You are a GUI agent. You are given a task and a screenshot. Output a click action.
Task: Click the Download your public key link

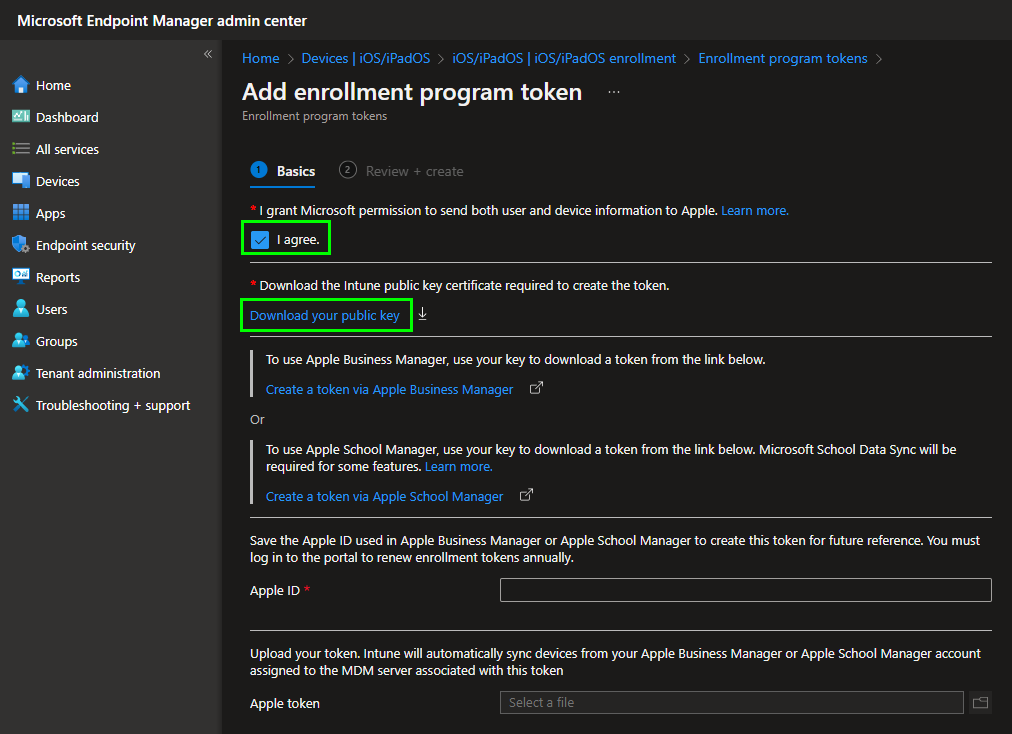click(x=325, y=316)
